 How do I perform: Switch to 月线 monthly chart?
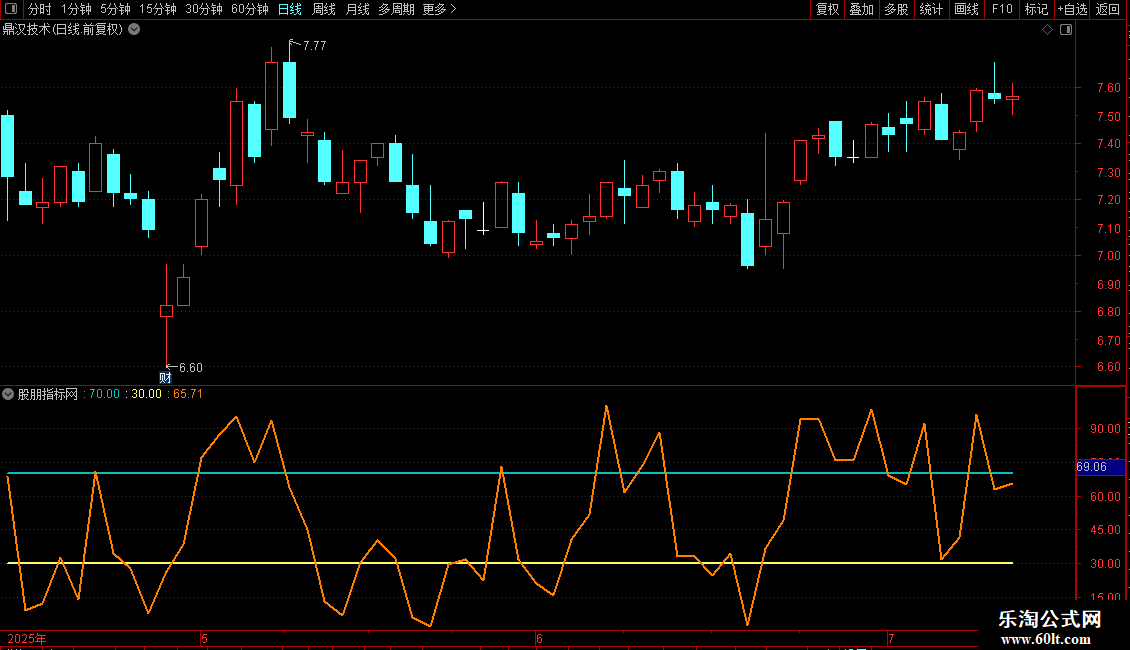pyautogui.click(x=357, y=9)
